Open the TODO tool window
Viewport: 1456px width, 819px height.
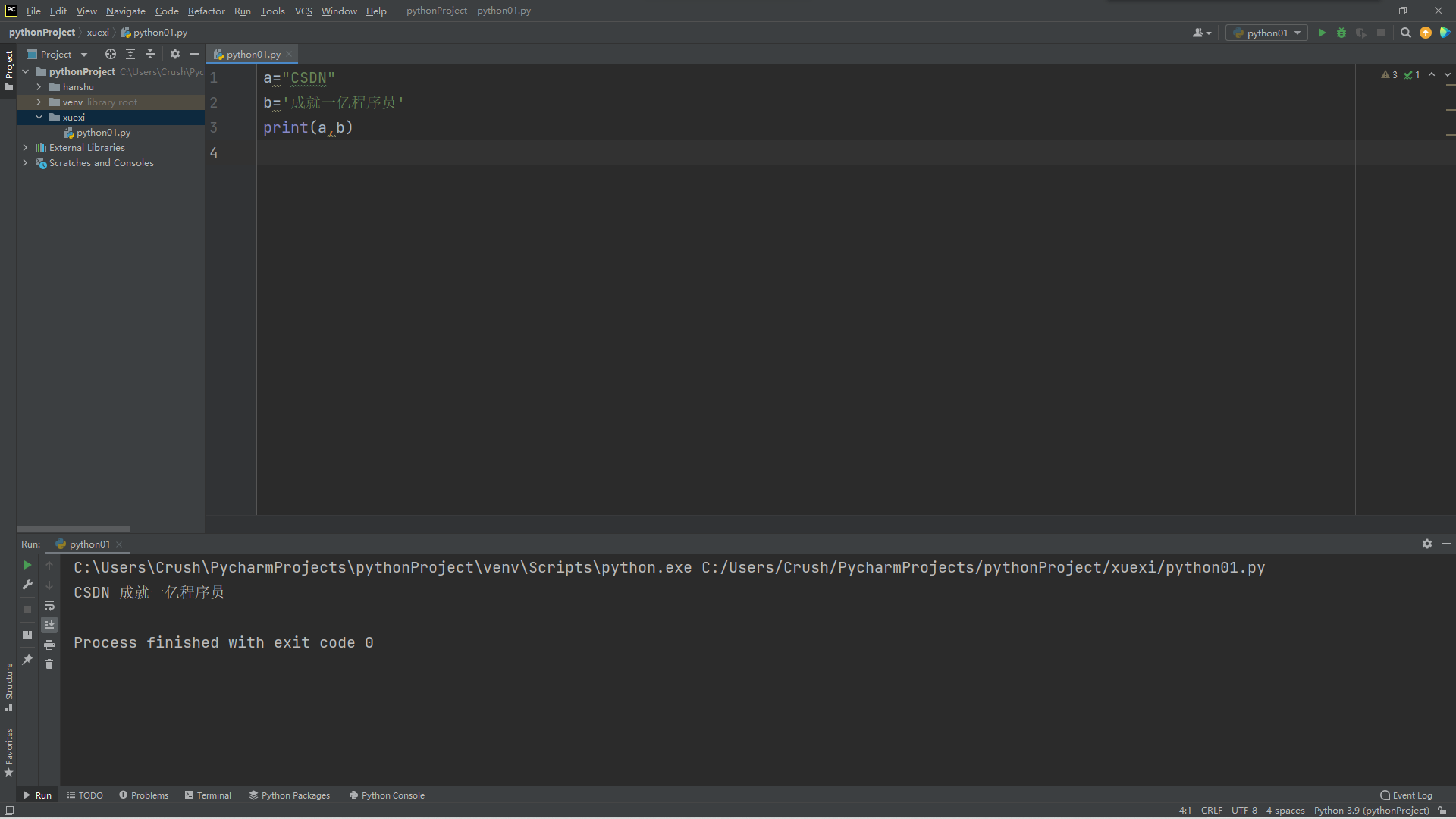coord(85,795)
